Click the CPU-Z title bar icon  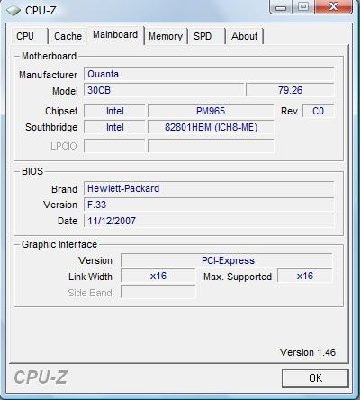coord(13,10)
